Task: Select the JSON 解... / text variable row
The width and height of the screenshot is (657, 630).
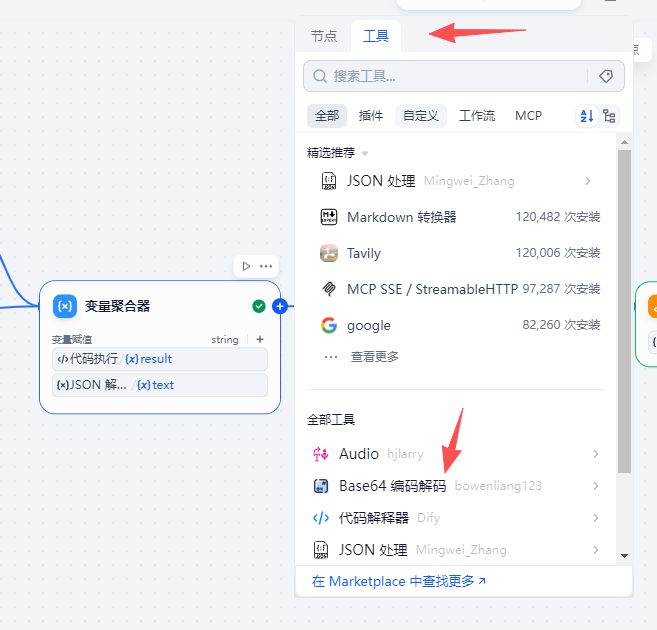Action: (x=160, y=385)
